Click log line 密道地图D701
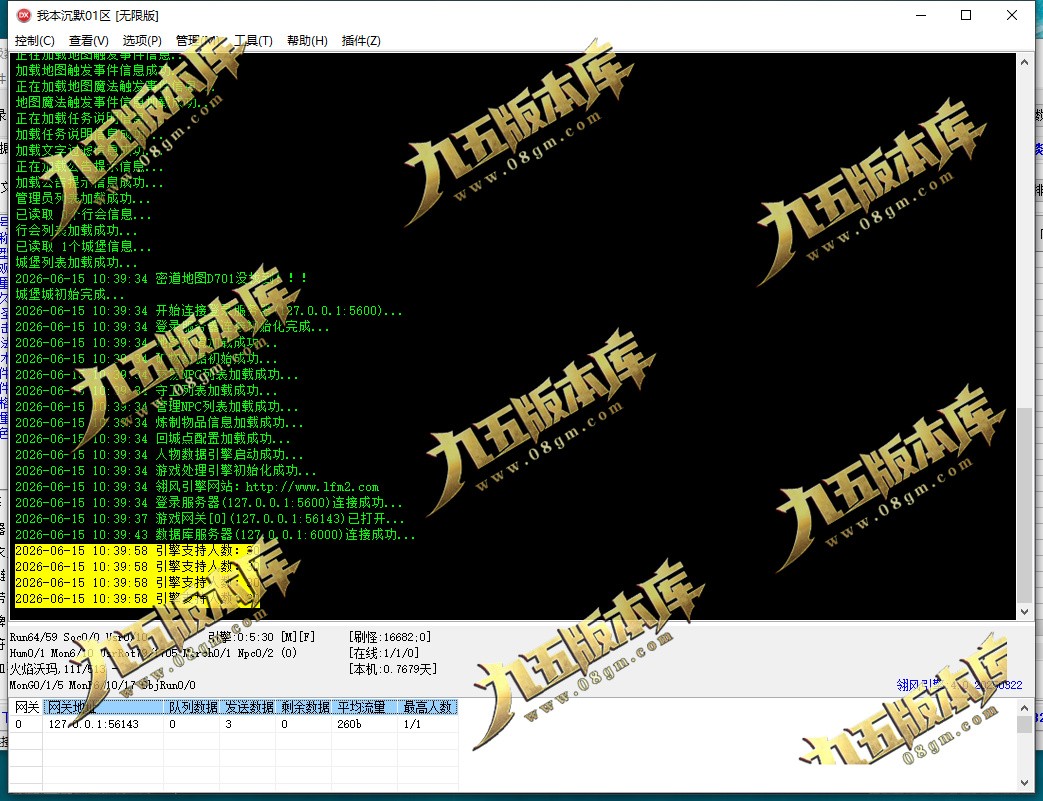 161,279
